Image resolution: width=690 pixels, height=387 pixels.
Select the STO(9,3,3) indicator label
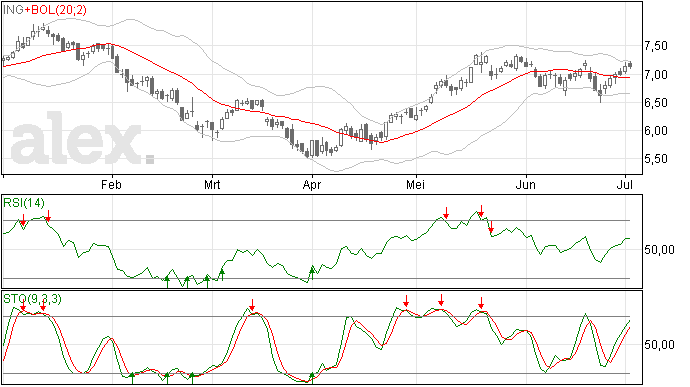click(x=33, y=299)
